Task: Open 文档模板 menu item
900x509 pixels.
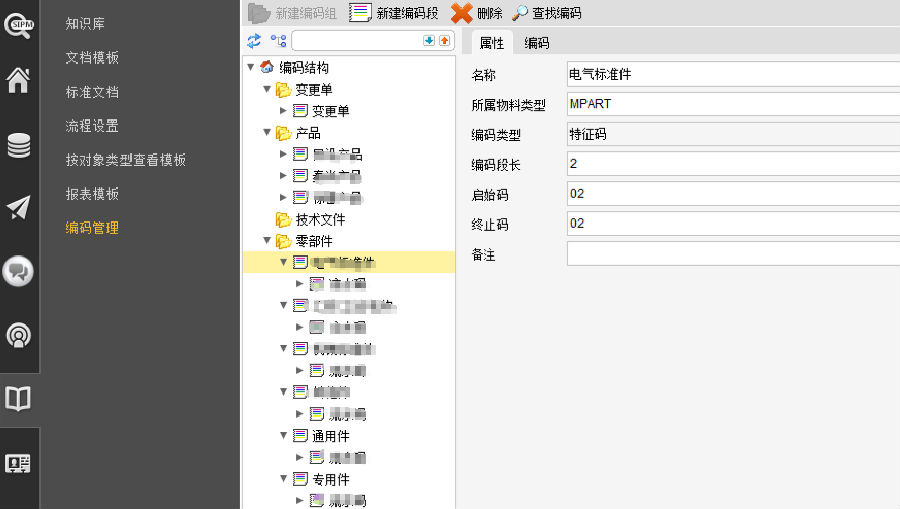Action: tap(92, 58)
